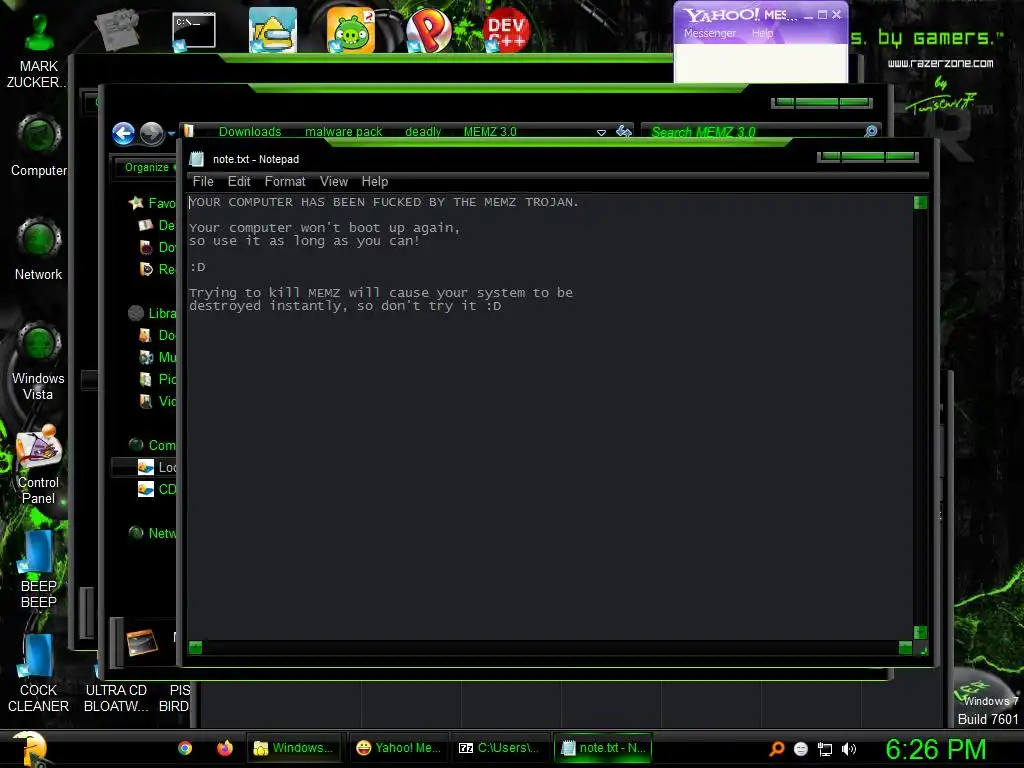Click malware pack in address path
Screen dimensions: 1024x768
point(344,132)
